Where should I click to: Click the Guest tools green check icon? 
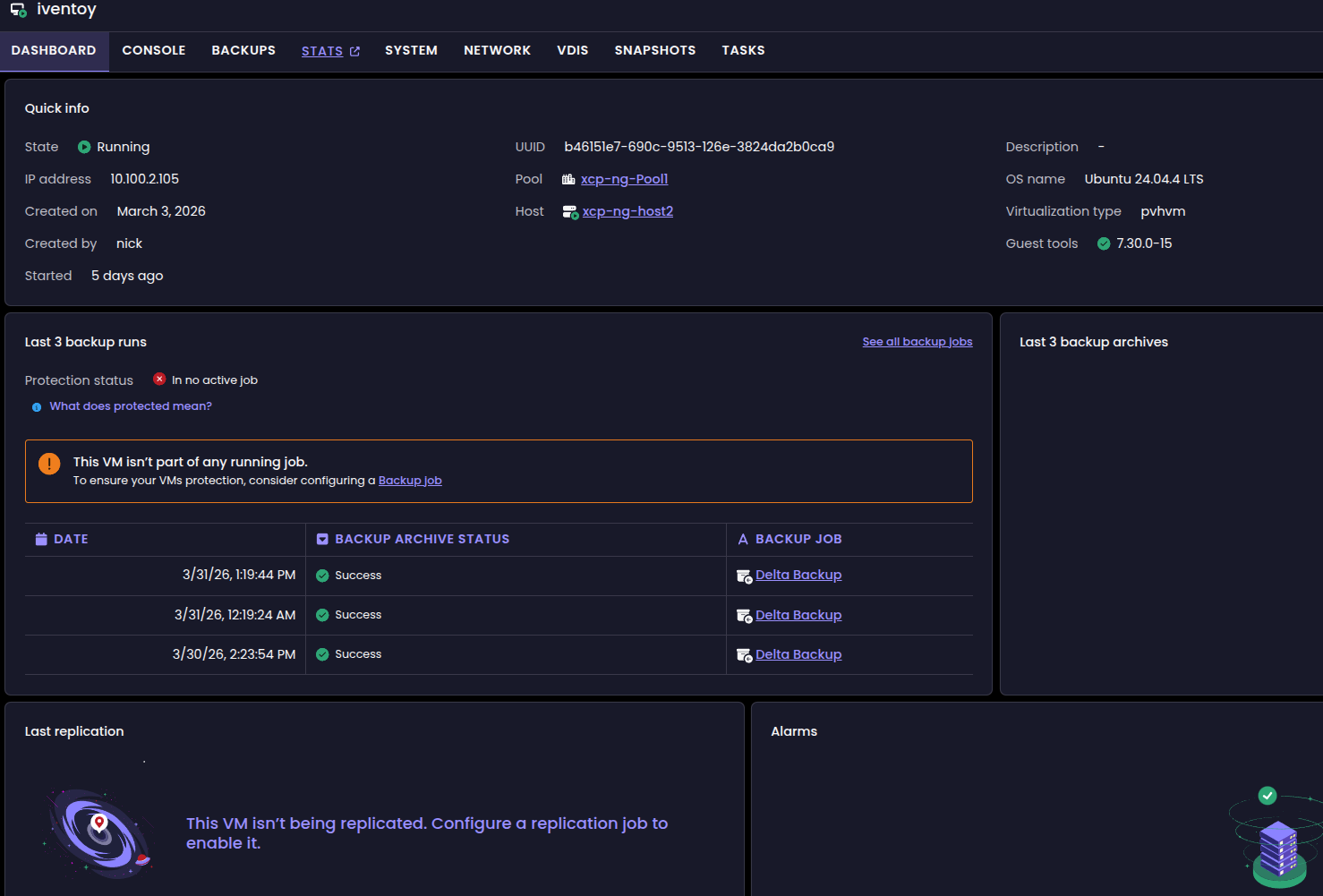pos(1104,243)
